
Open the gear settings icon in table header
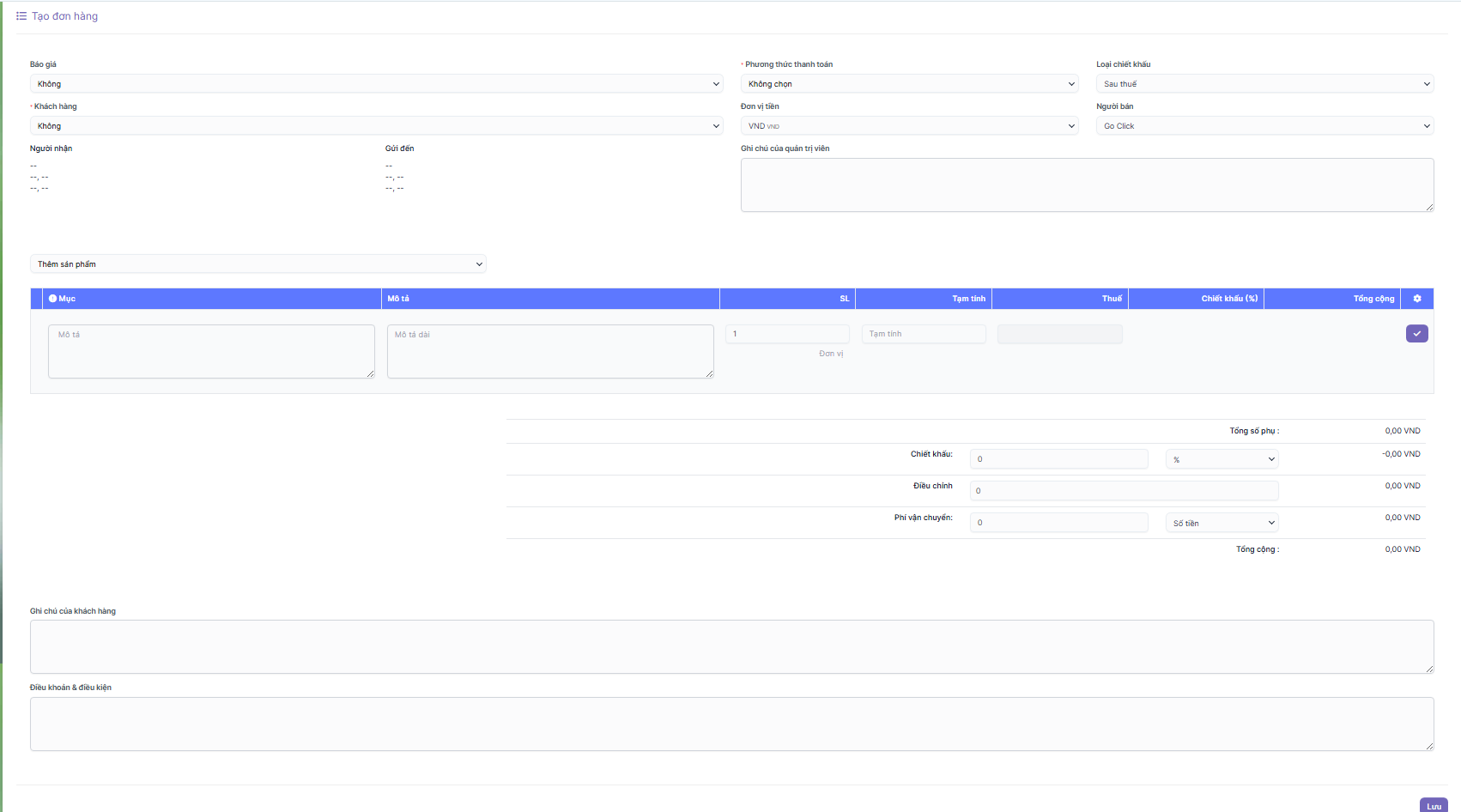(1417, 299)
